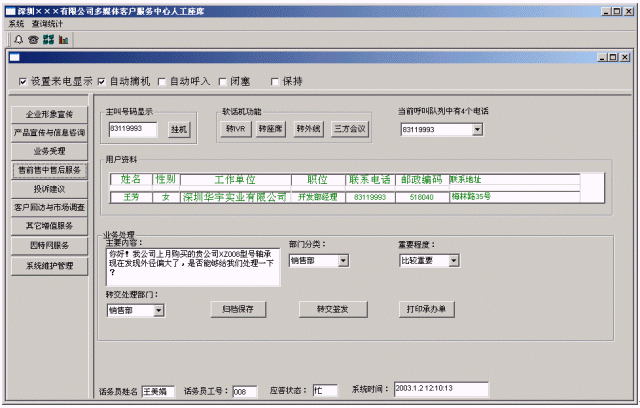Click the bell icon in the toolbar
The width and height of the screenshot is (640, 408).
[x=18, y=40]
